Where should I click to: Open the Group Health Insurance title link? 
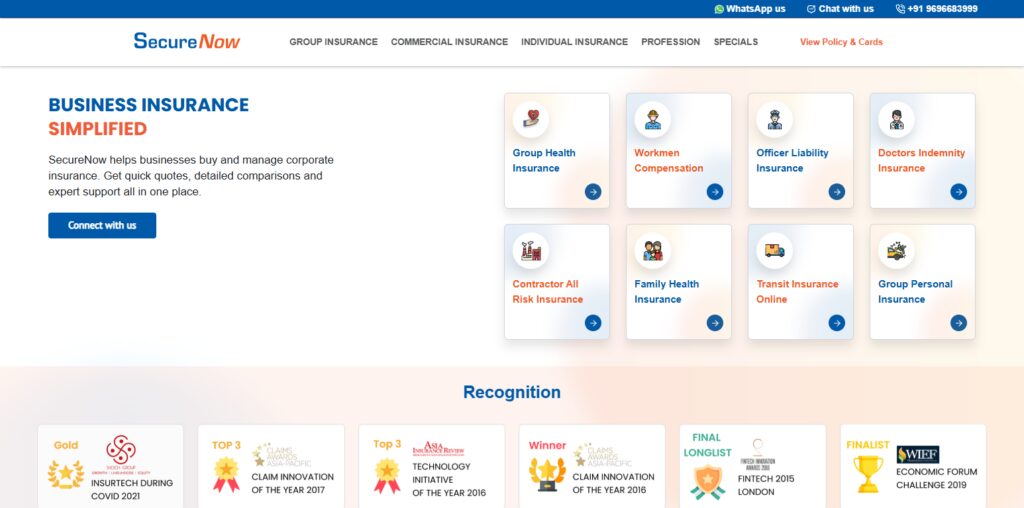[544, 161]
